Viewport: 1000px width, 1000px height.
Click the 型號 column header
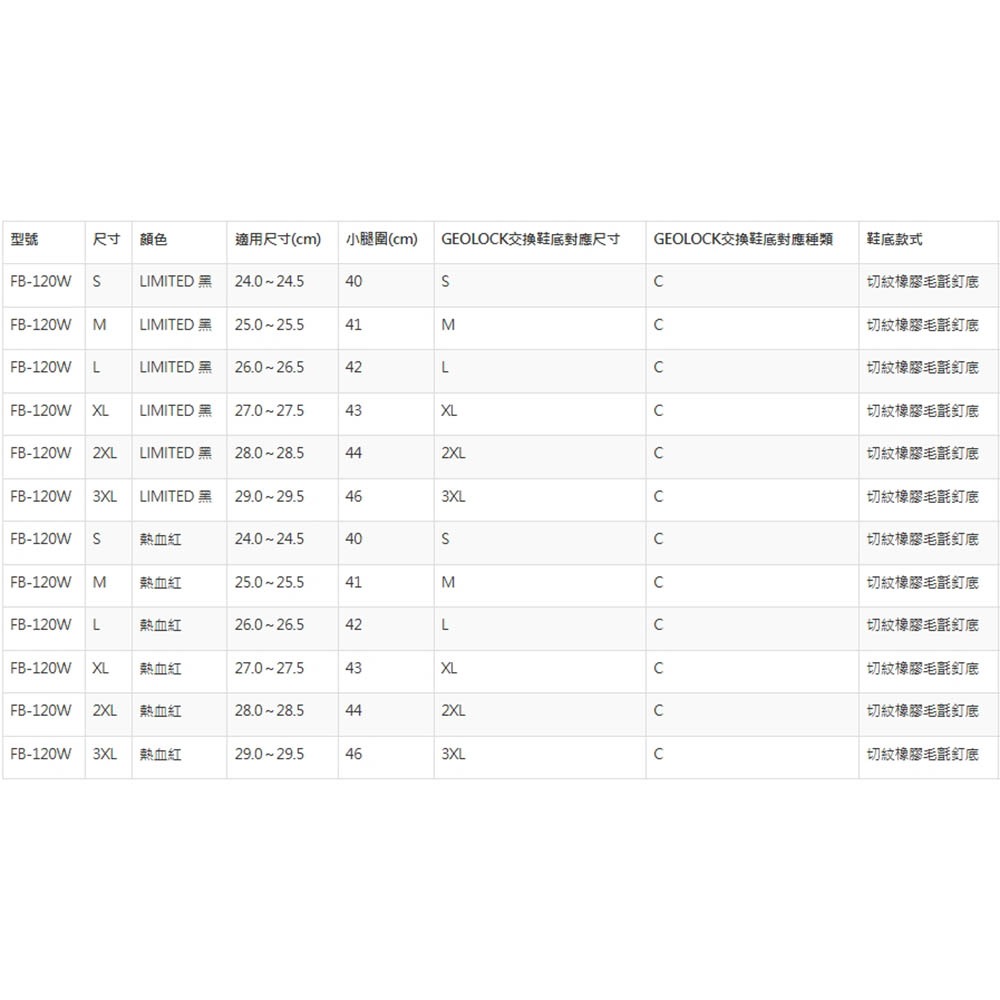coord(25,240)
